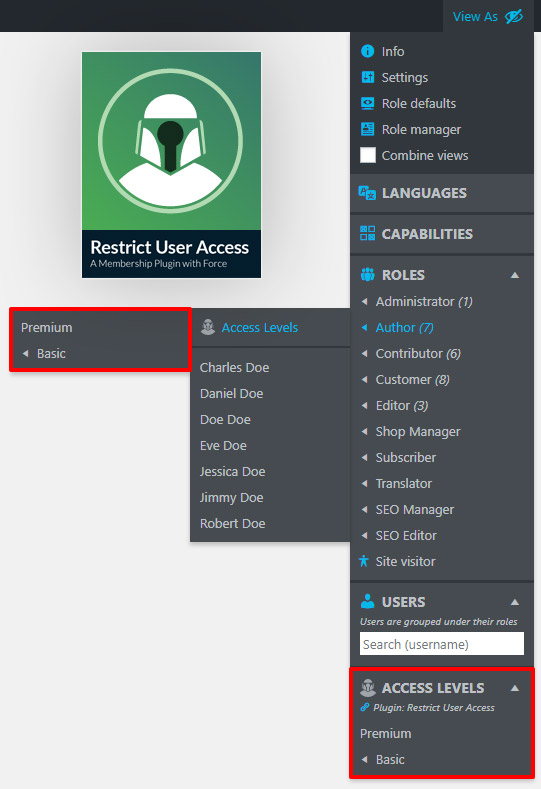Click the Role defaults eye-screen icon
Viewport: 541px width, 789px height.
(368, 103)
